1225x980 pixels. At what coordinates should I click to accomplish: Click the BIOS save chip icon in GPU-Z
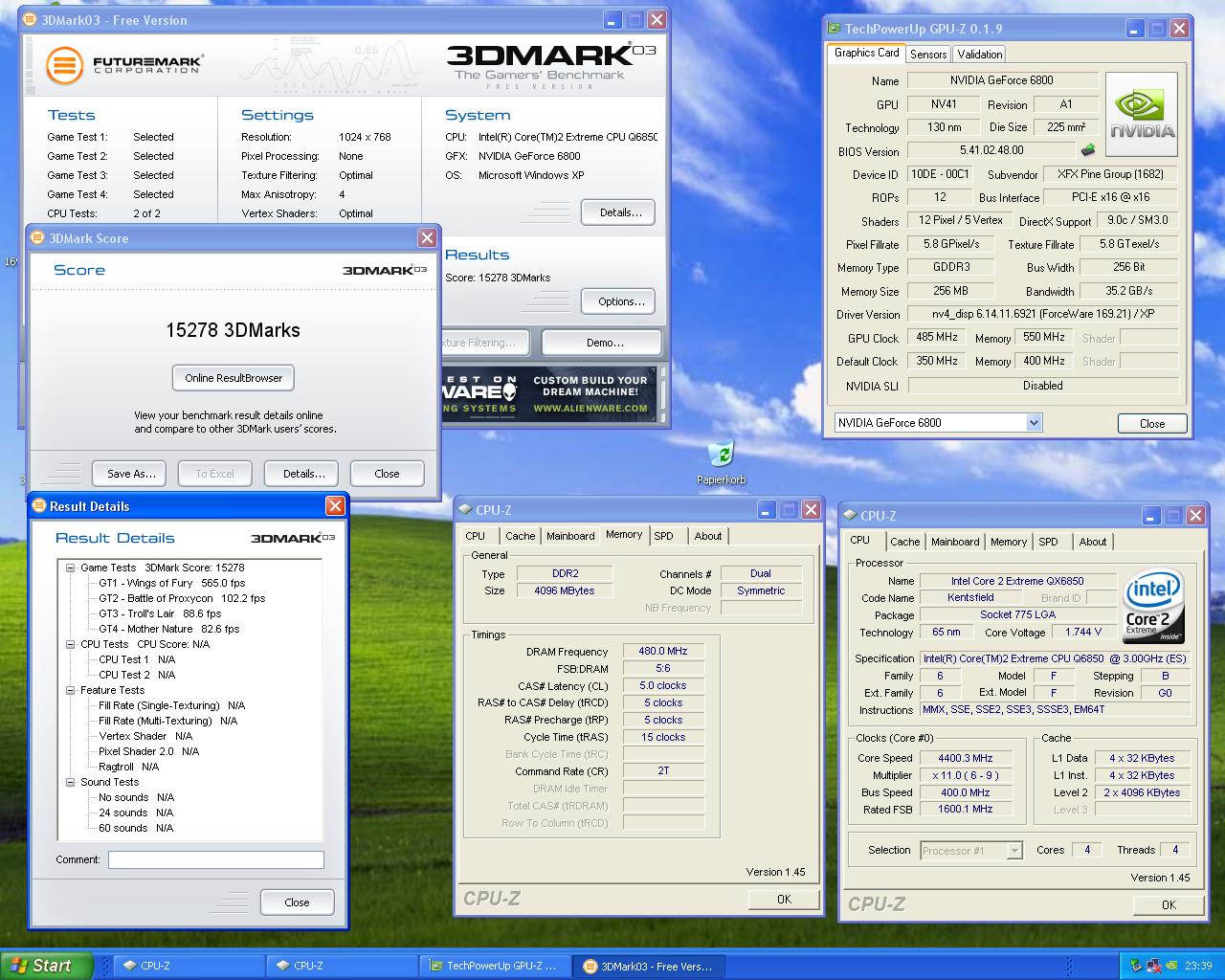point(1087,150)
